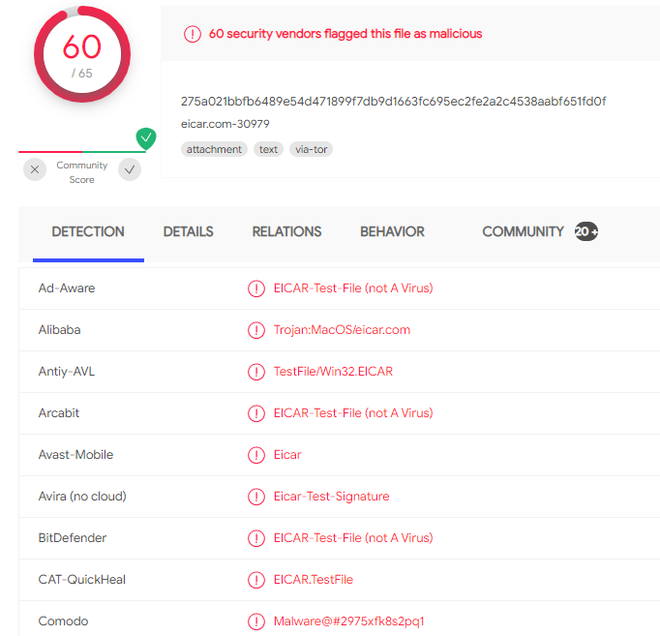The width and height of the screenshot is (660, 636).
Task: Click the community score checkmark upvote icon
Action: tap(129, 170)
